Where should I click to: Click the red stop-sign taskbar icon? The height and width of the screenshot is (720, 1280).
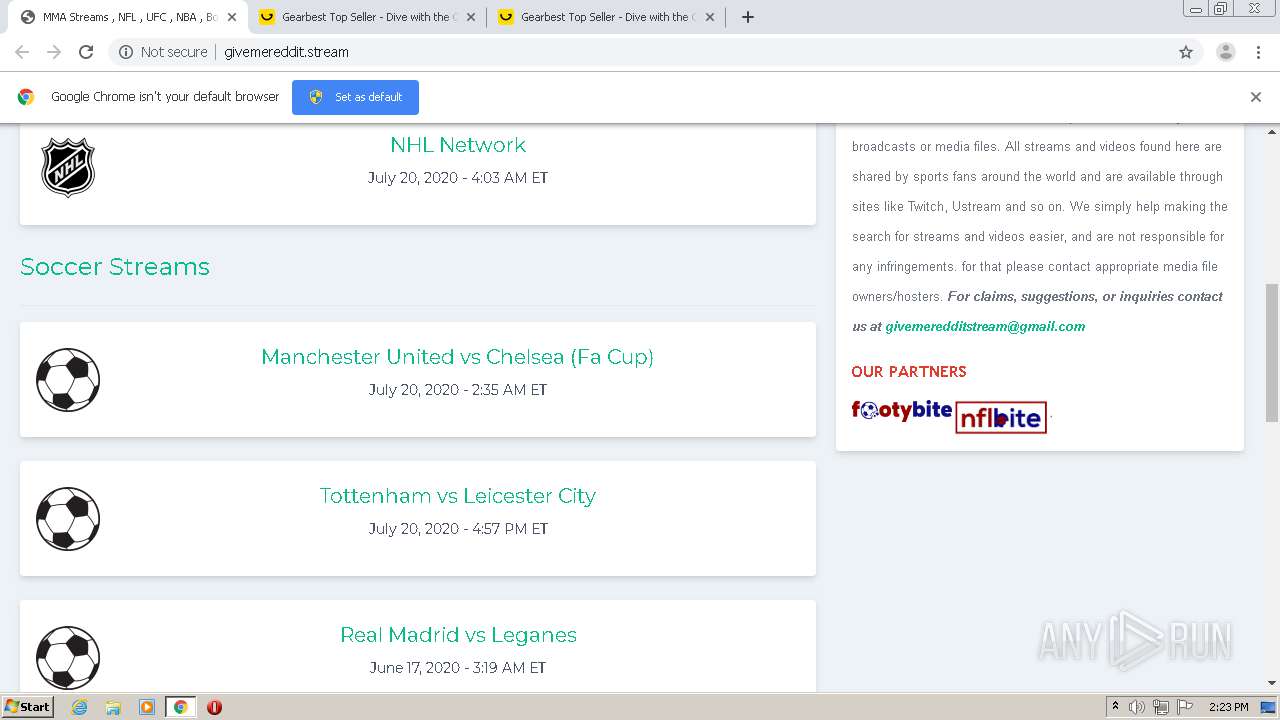coord(214,707)
